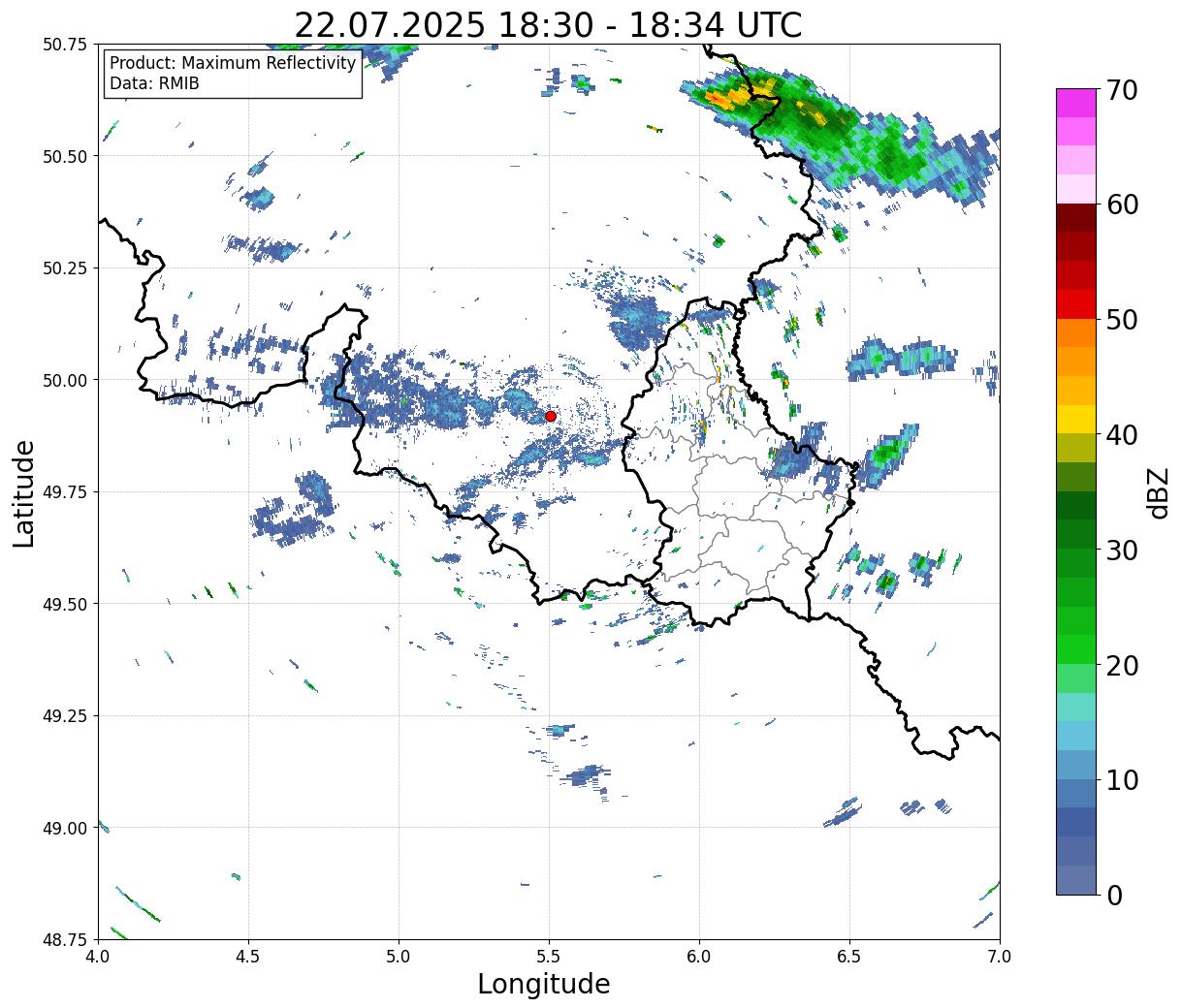Click the longitude tick label 5.0

point(399,957)
